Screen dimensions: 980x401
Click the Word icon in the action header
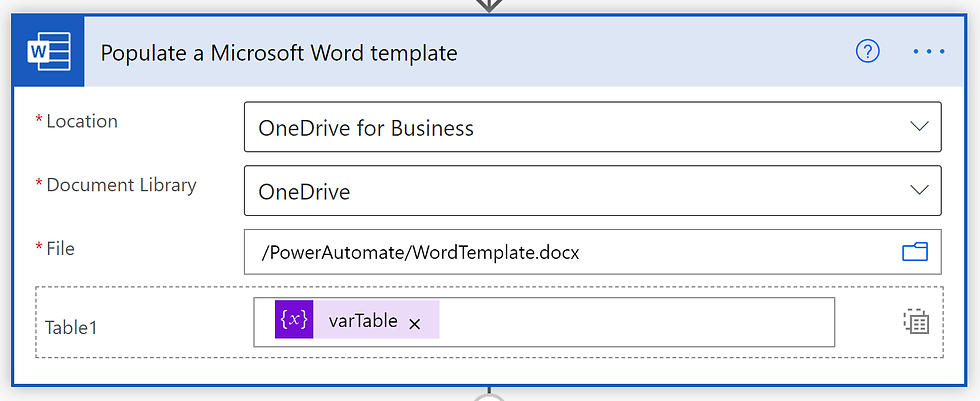(x=49, y=52)
